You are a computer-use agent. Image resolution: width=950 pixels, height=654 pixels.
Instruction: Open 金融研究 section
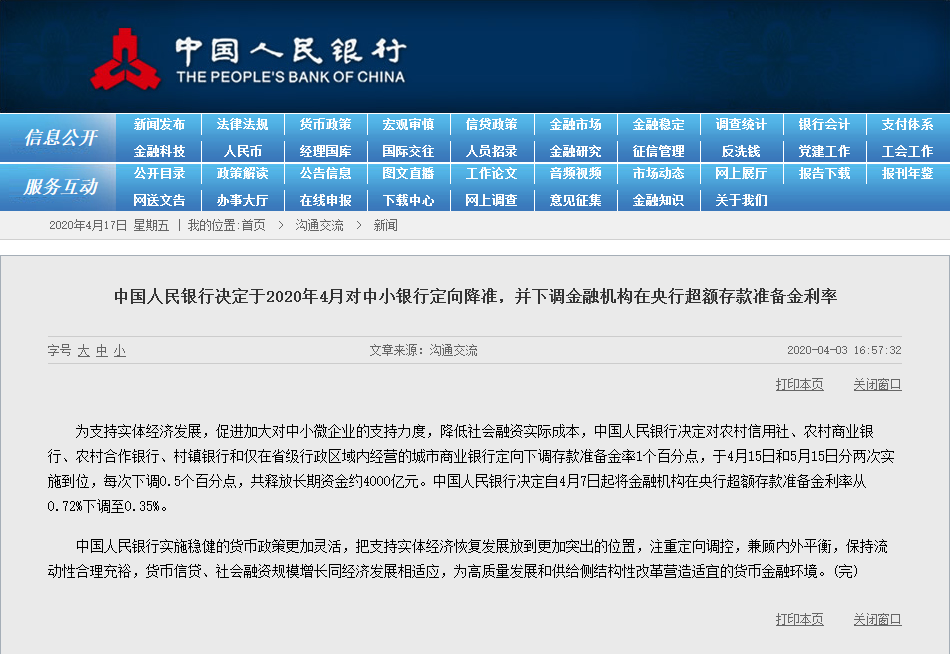(576, 151)
